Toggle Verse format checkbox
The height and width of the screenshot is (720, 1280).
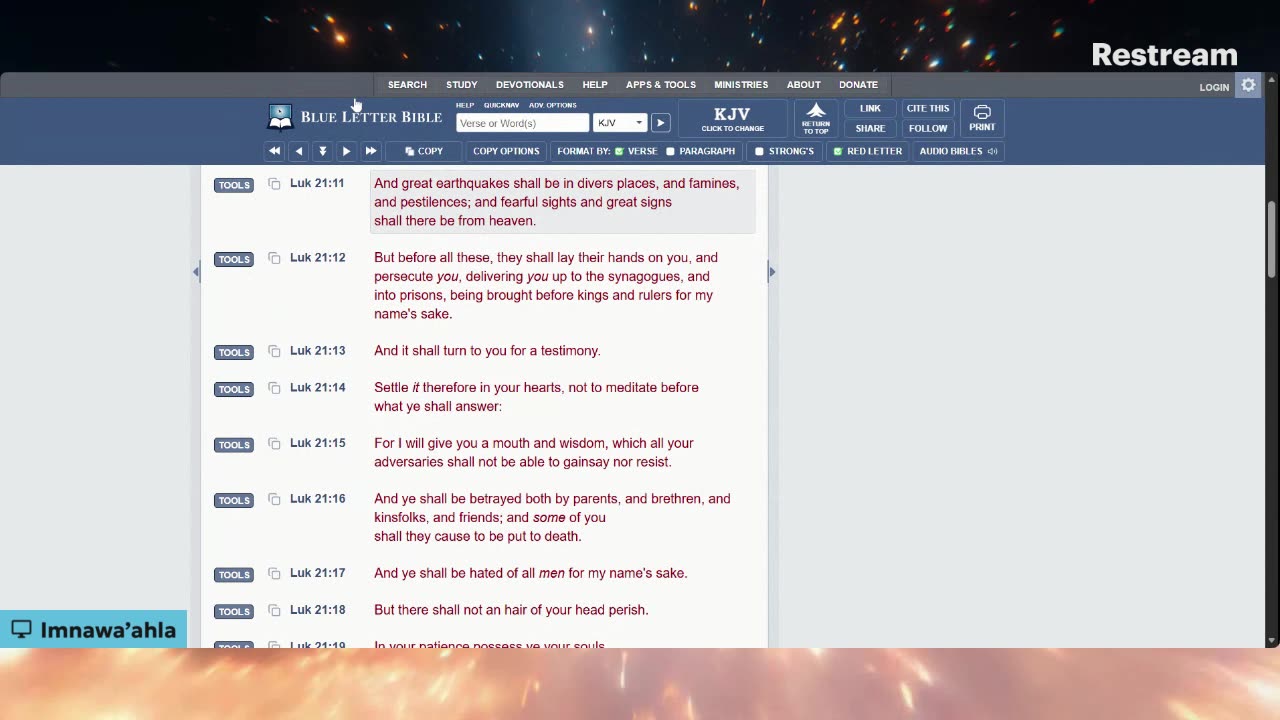click(x=619, y=151)
